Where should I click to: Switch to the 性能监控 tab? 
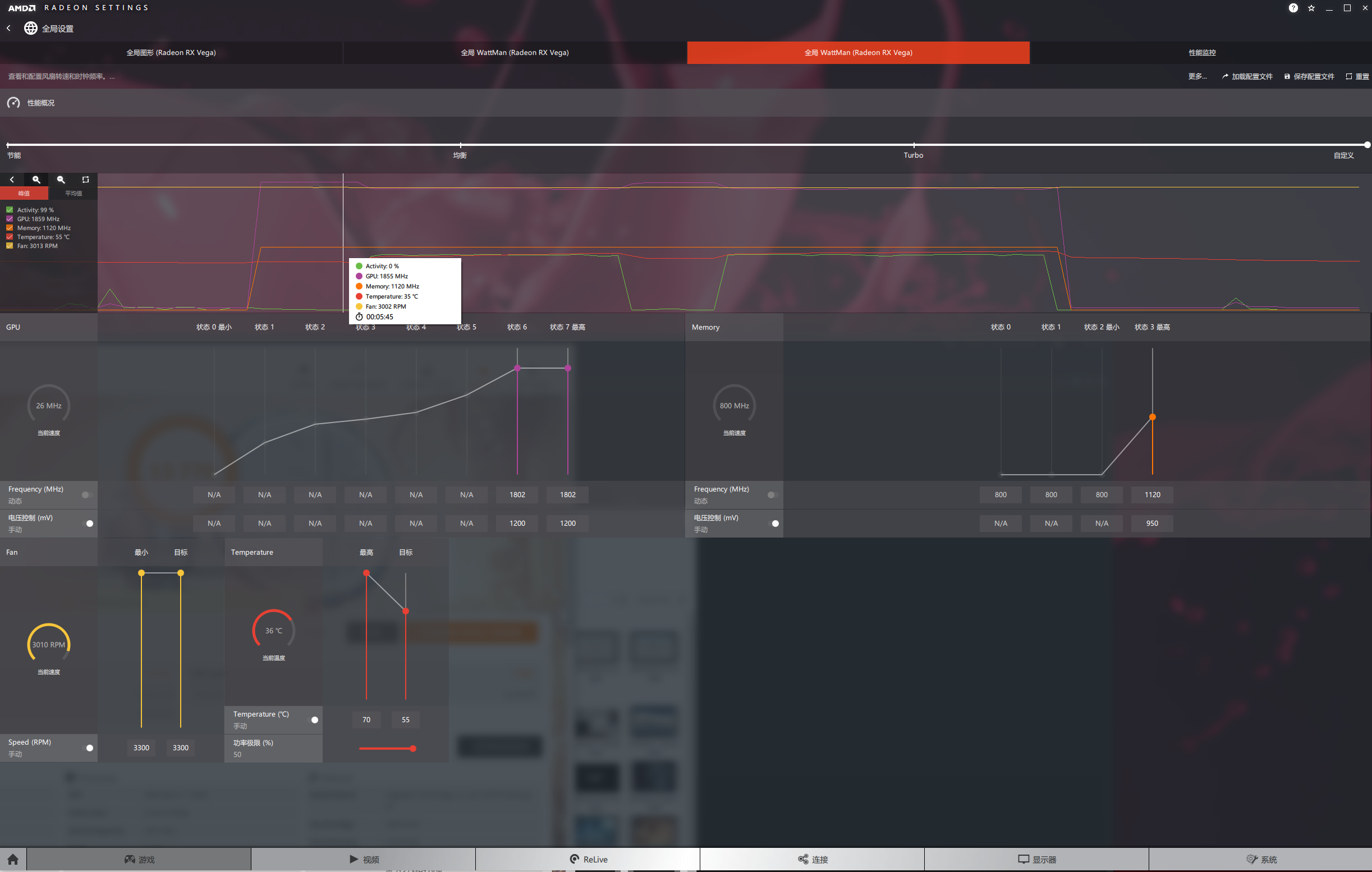1201,52
